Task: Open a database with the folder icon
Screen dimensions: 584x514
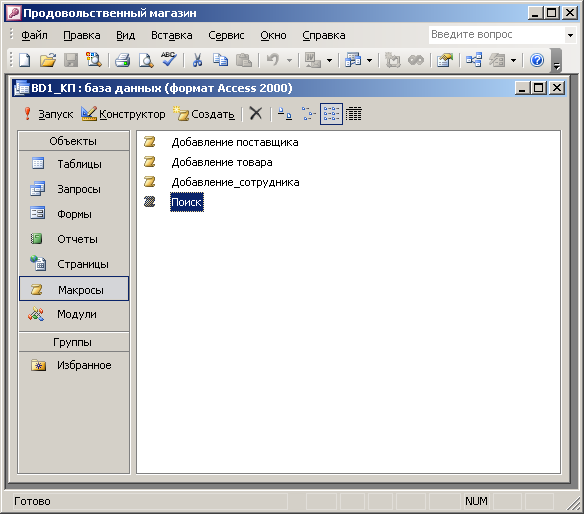Action: (48, 60)
